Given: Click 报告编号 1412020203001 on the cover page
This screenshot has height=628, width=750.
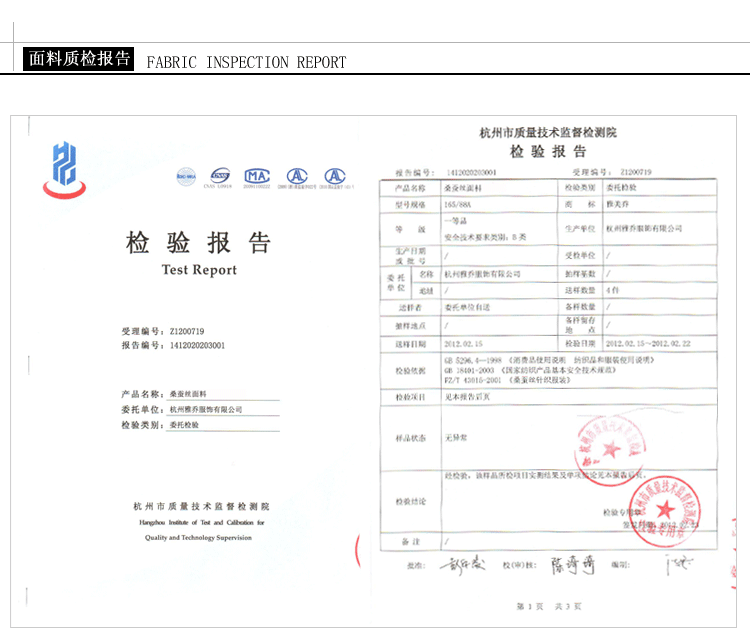Looking at the screenshot, I should 173,345.
